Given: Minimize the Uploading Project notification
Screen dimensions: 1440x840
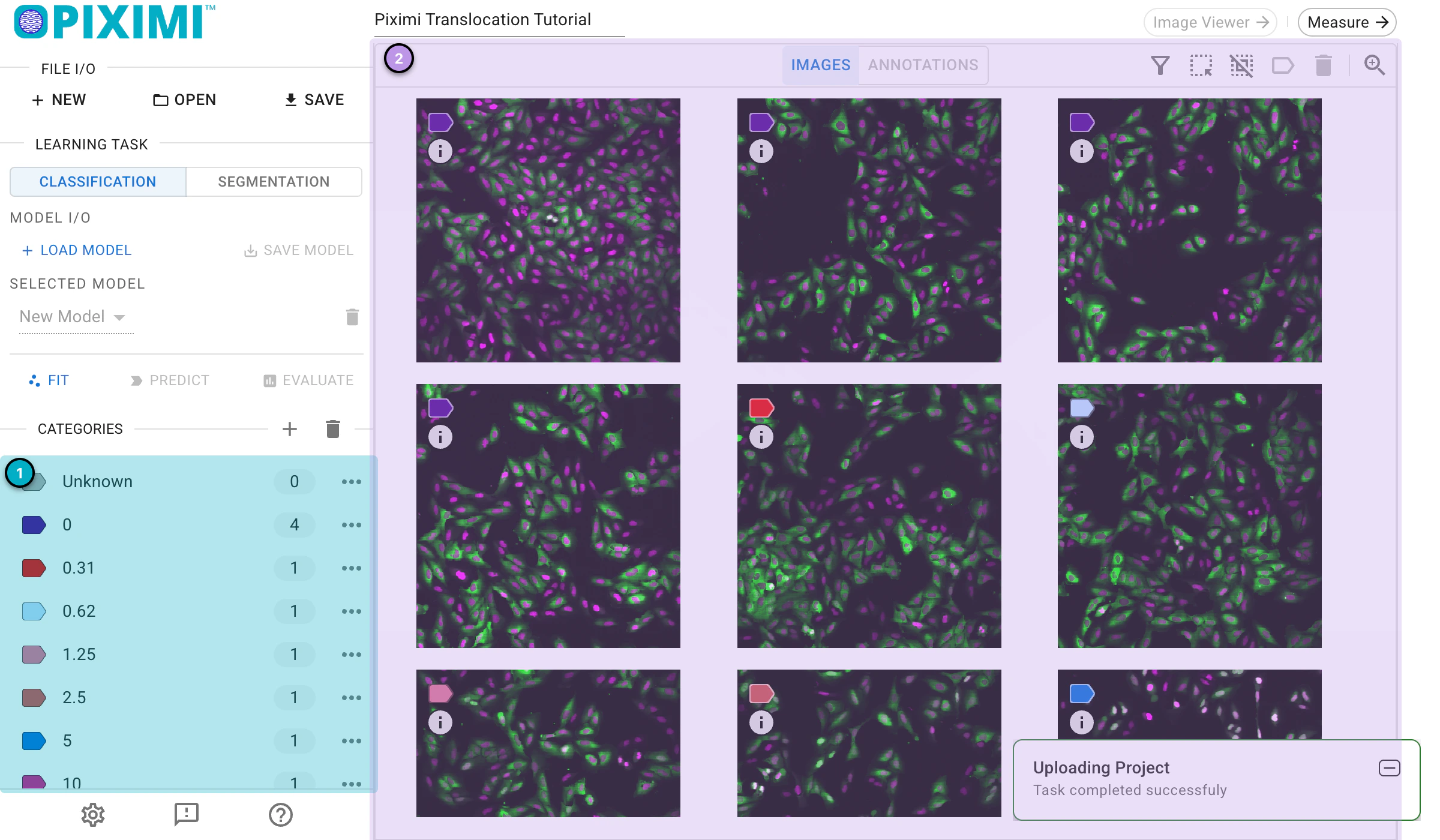Looking at the screenshot, I should (1389, 768).
